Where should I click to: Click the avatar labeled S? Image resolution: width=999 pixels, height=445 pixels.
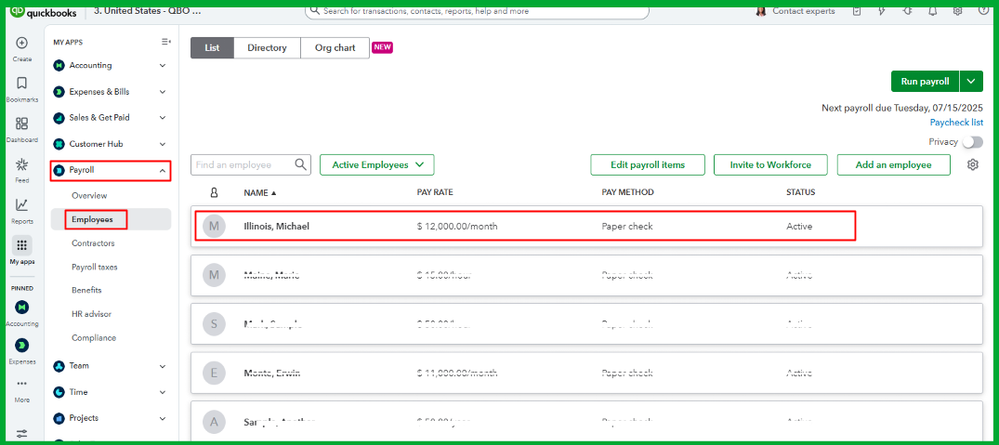tap(214, 323)
